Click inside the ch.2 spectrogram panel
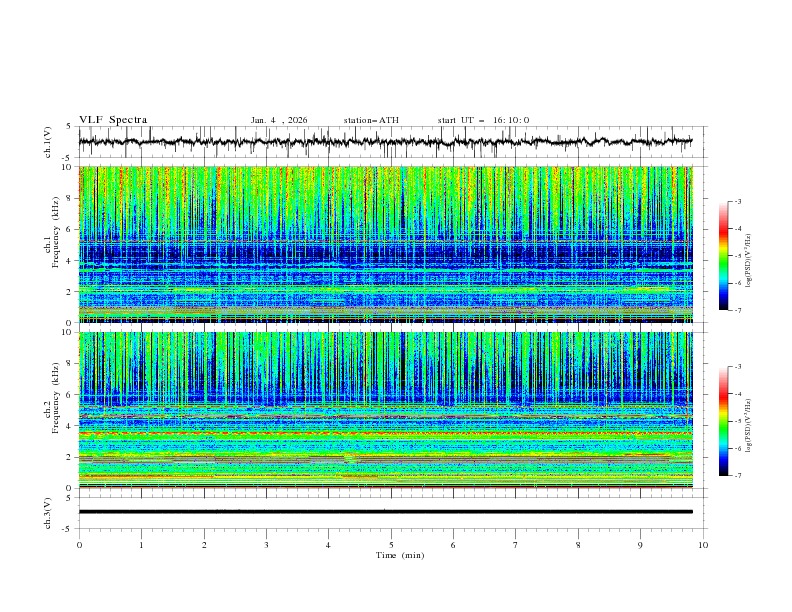Viewport: 792px width, 612px height. tap(385, 410)
